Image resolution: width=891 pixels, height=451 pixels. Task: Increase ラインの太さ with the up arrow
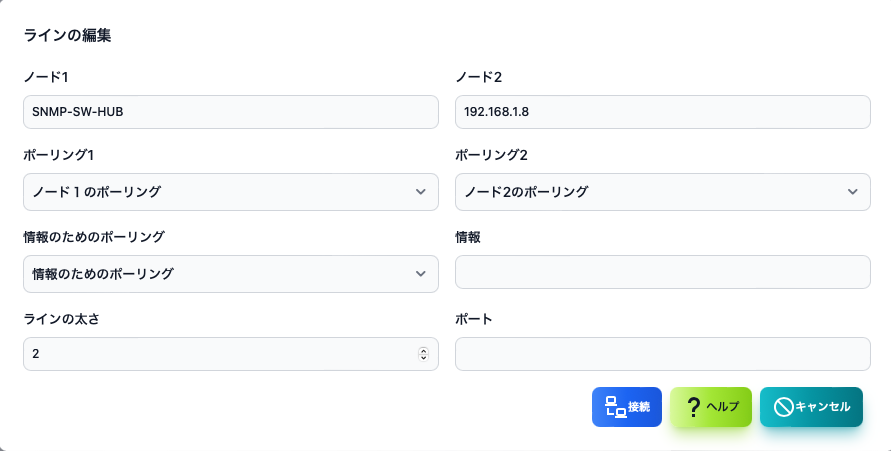point(423,350)
